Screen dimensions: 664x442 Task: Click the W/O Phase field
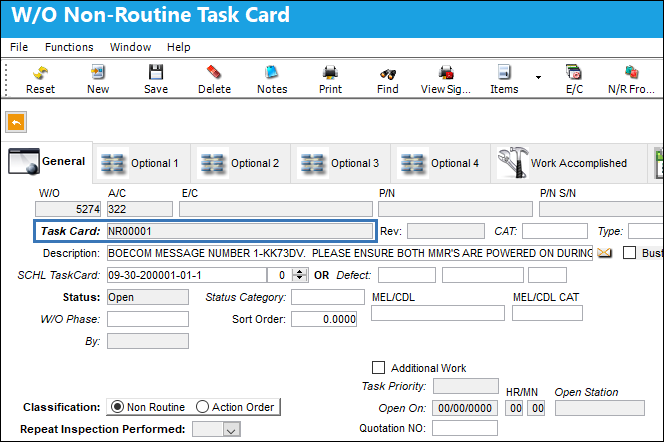(148, 319)
